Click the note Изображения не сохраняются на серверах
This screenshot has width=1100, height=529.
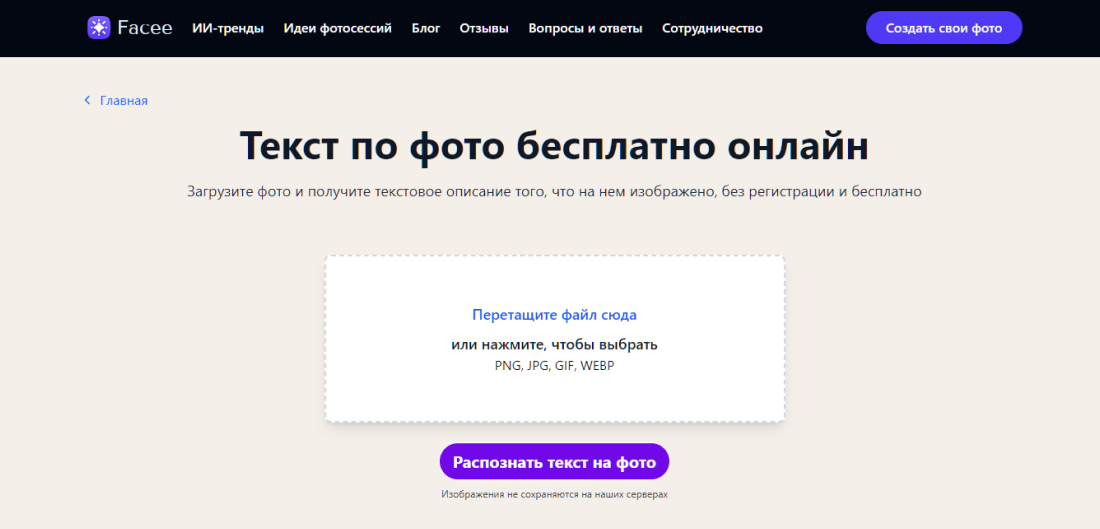pyautogui.click(x=554, y=494)
